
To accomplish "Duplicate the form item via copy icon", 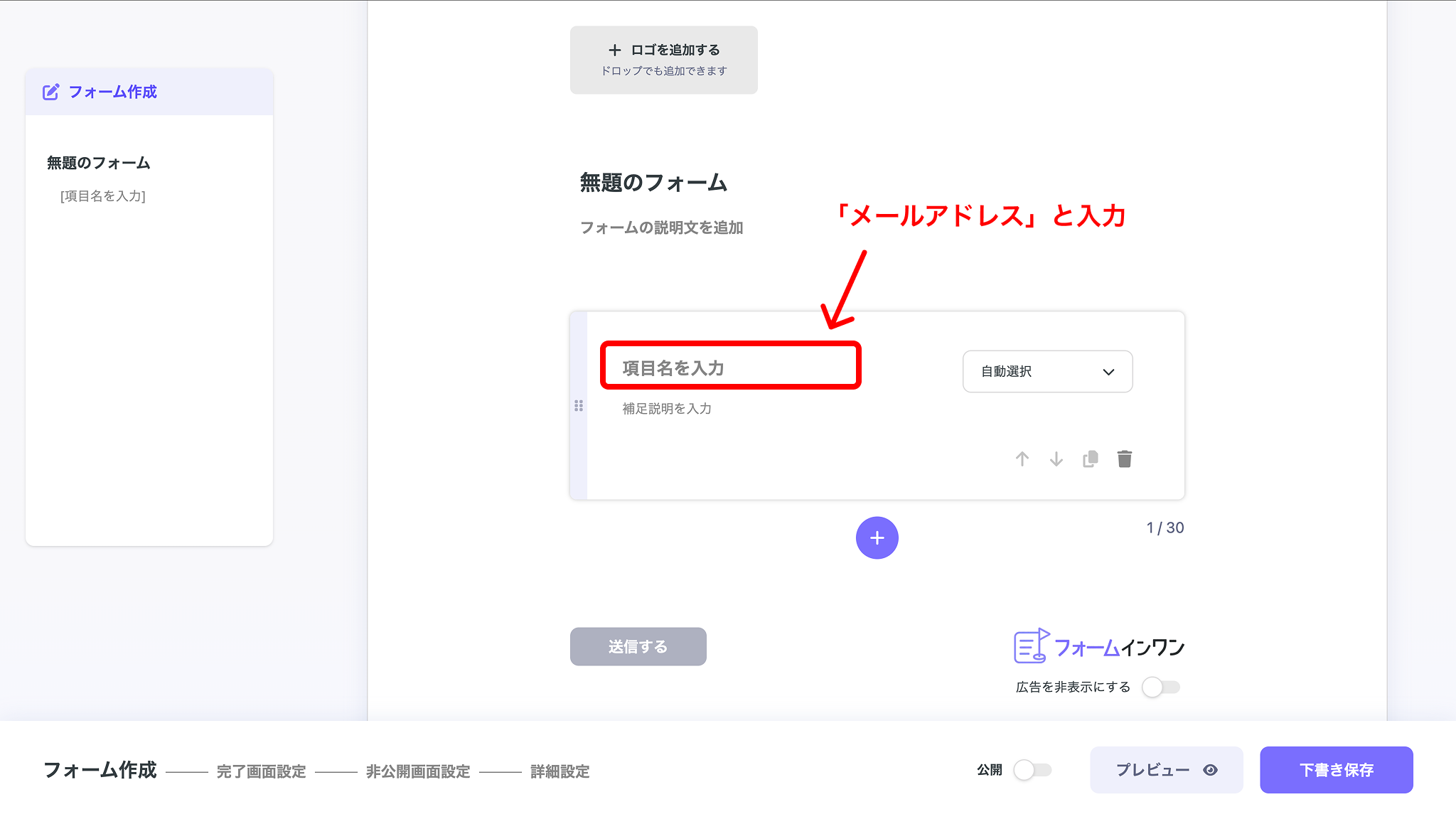I will click(x=1089, y=459).
